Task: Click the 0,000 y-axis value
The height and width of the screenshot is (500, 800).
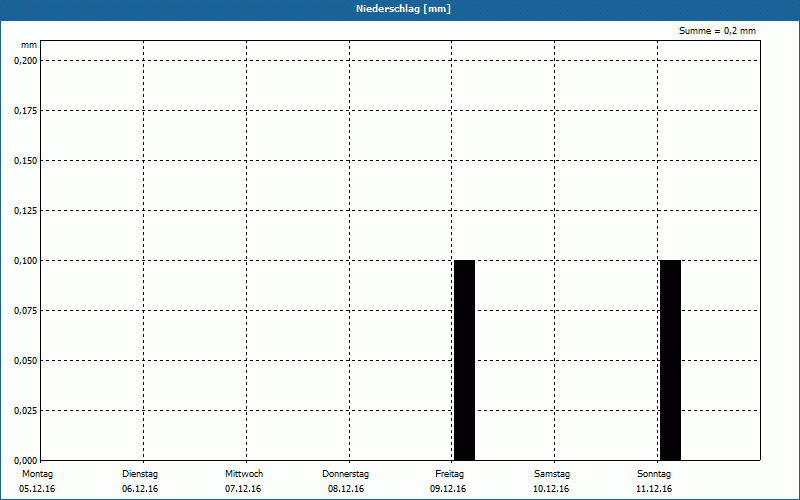Action: 26,461
